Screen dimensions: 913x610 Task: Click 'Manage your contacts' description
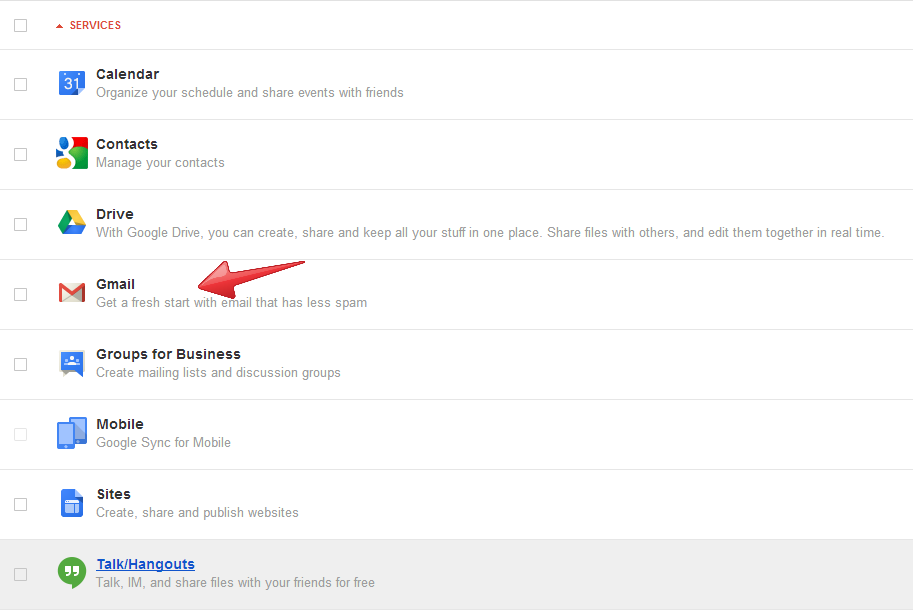tap(160, 162)
